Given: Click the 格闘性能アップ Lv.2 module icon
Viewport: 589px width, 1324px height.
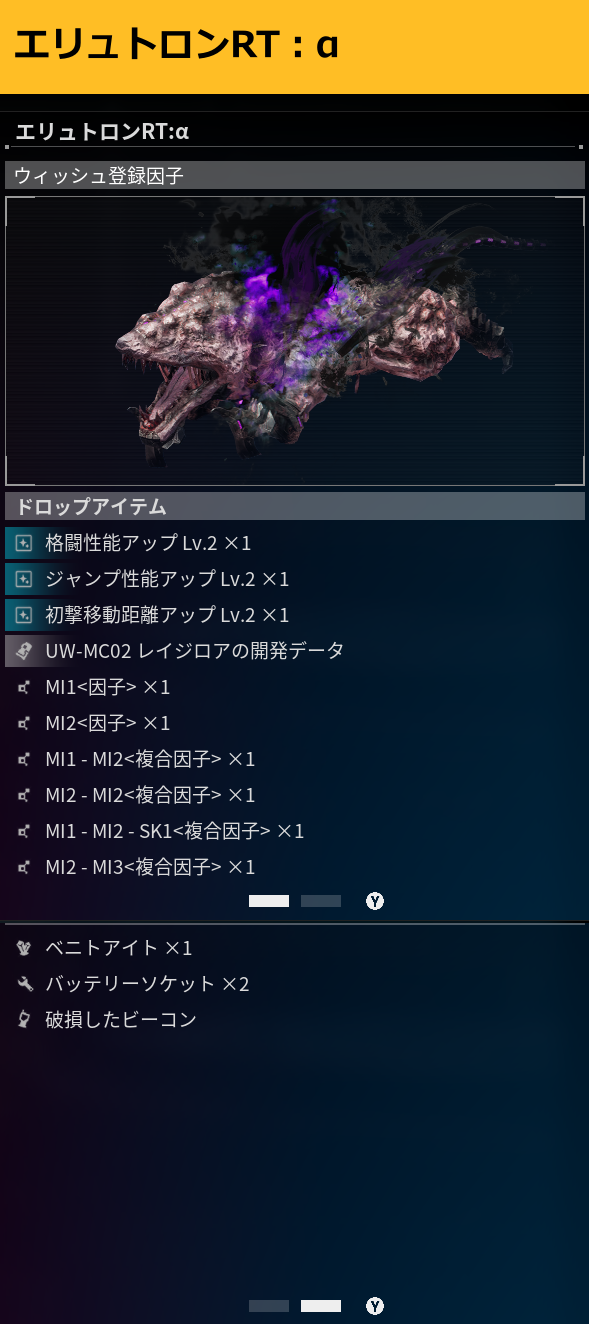Looking at the screenshot, I should [24, 543].
